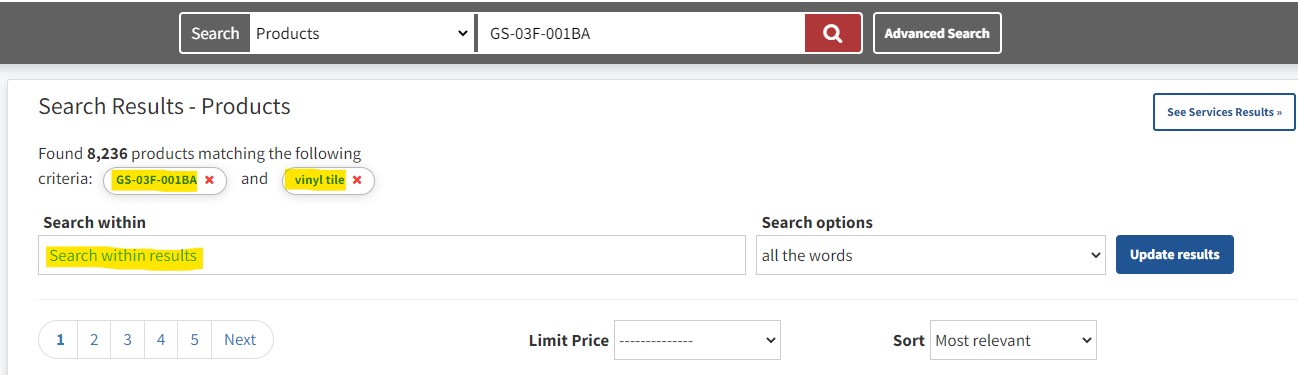Remove the vinyl tile filter tag

[356, 180]
